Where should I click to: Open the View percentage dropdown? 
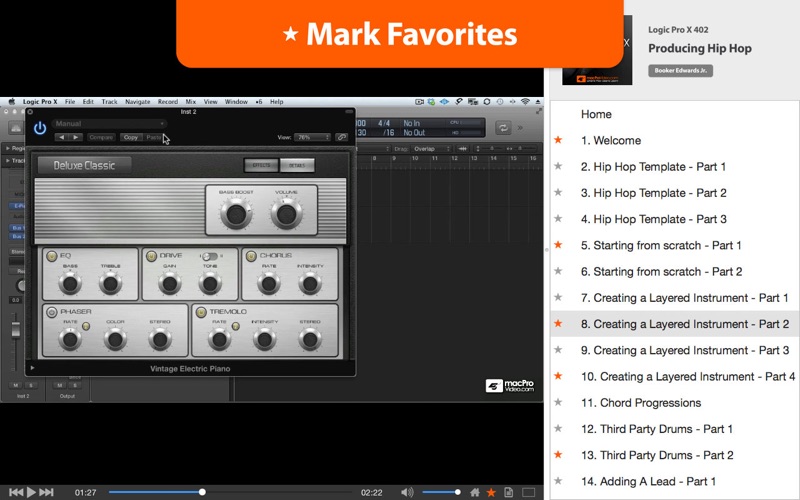pos(312,137)
